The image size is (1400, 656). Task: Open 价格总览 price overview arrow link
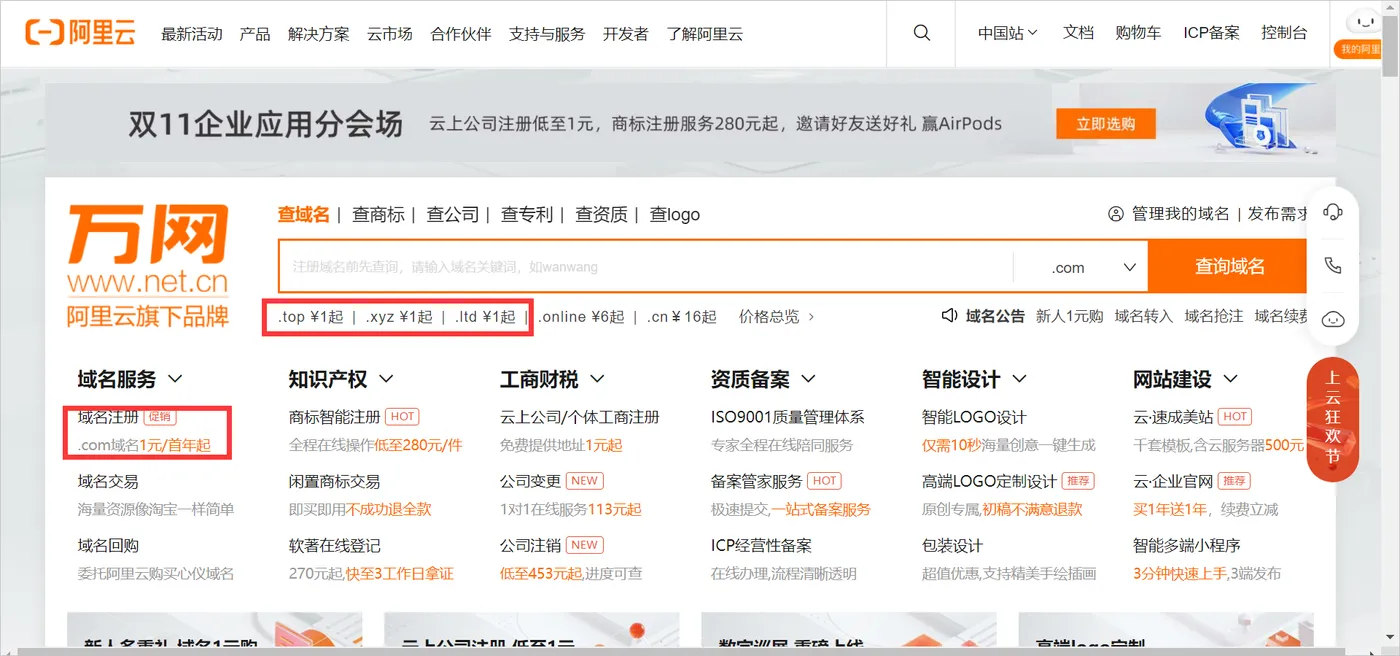pos(777,316)
